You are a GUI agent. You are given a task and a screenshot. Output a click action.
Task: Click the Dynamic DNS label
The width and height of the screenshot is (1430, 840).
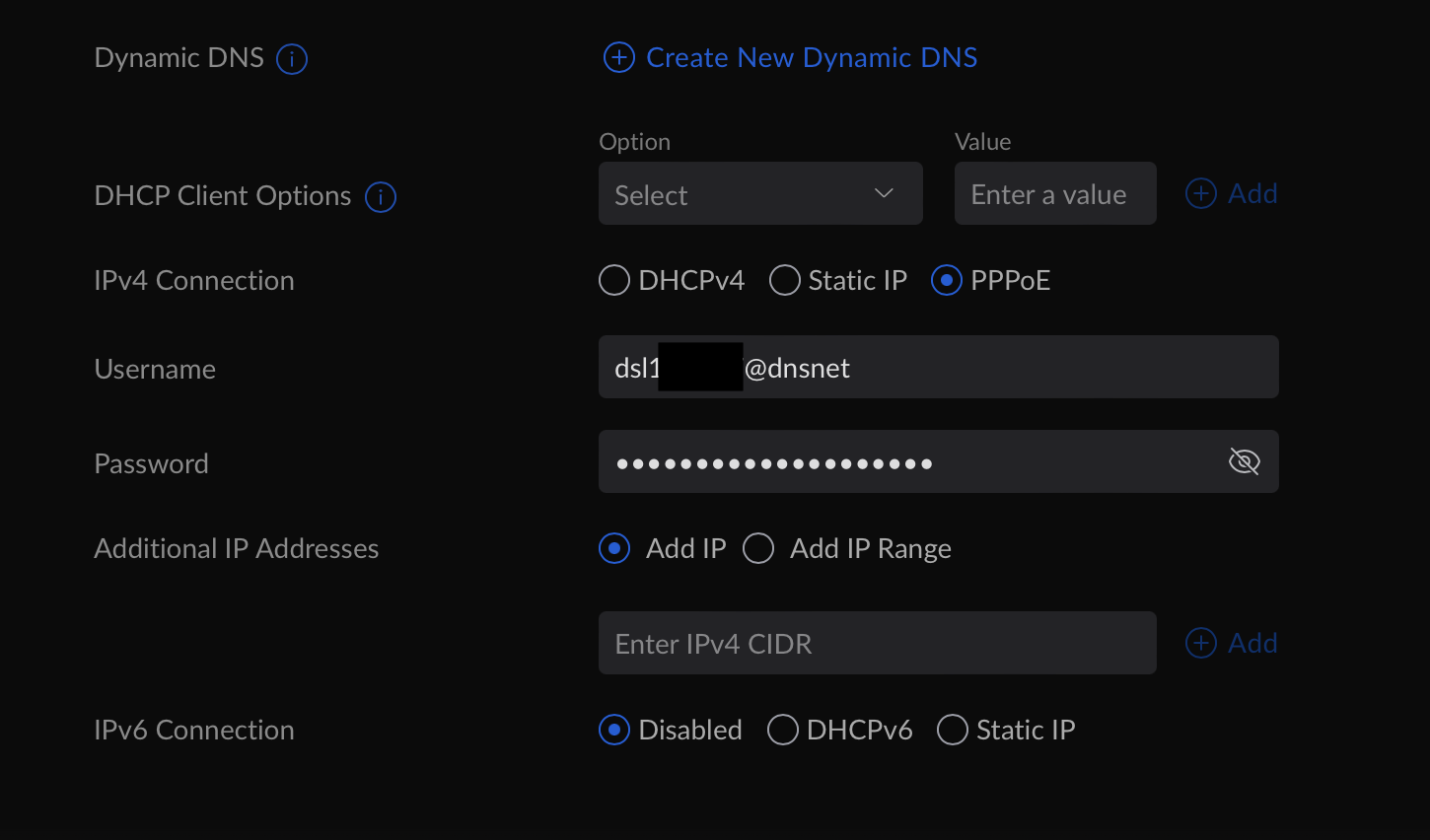(179, 58)
